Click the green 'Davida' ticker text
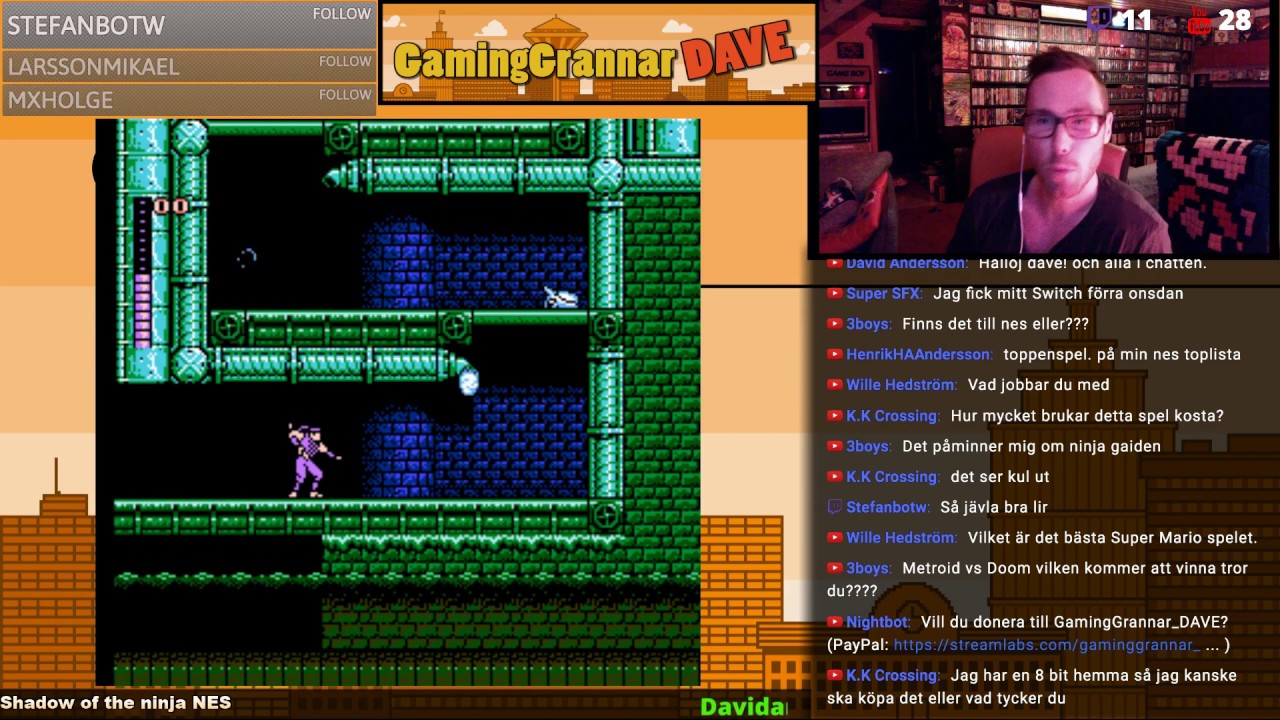Image resolution: width=1280 pixels, height=720 pixels. pyautogui.click(x=743, y=707)
